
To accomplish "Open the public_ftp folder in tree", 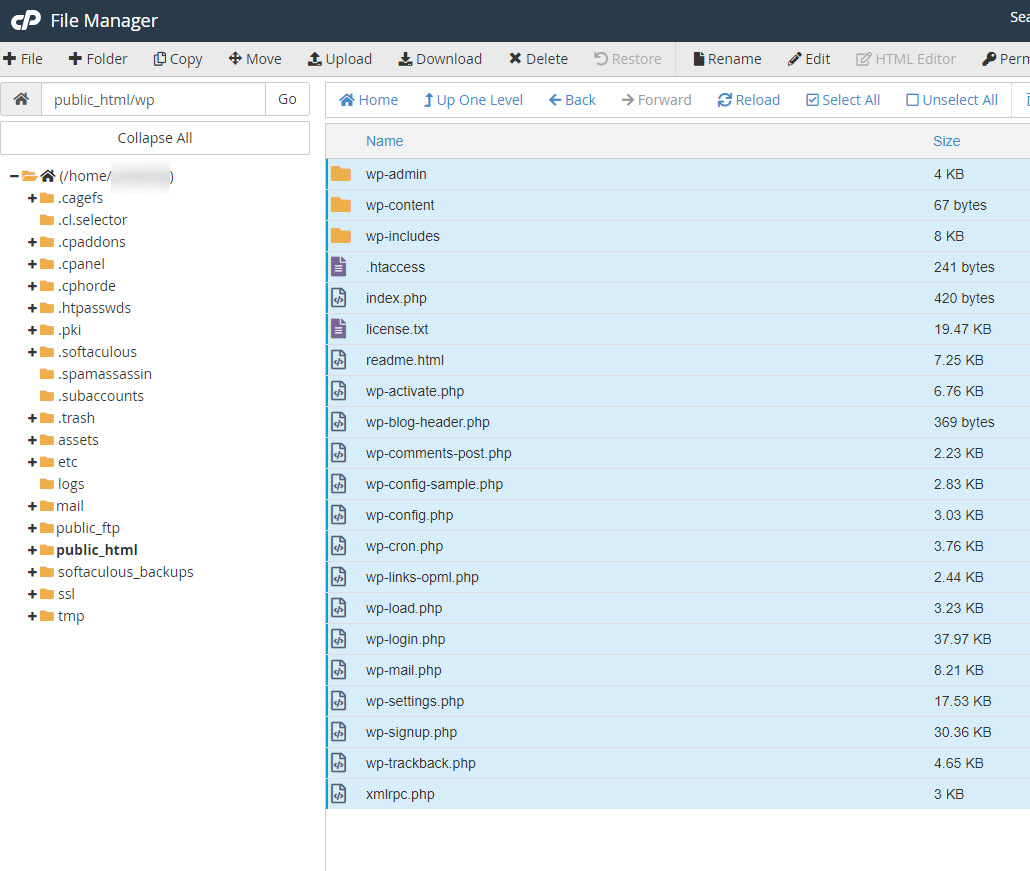I will 88,528.
